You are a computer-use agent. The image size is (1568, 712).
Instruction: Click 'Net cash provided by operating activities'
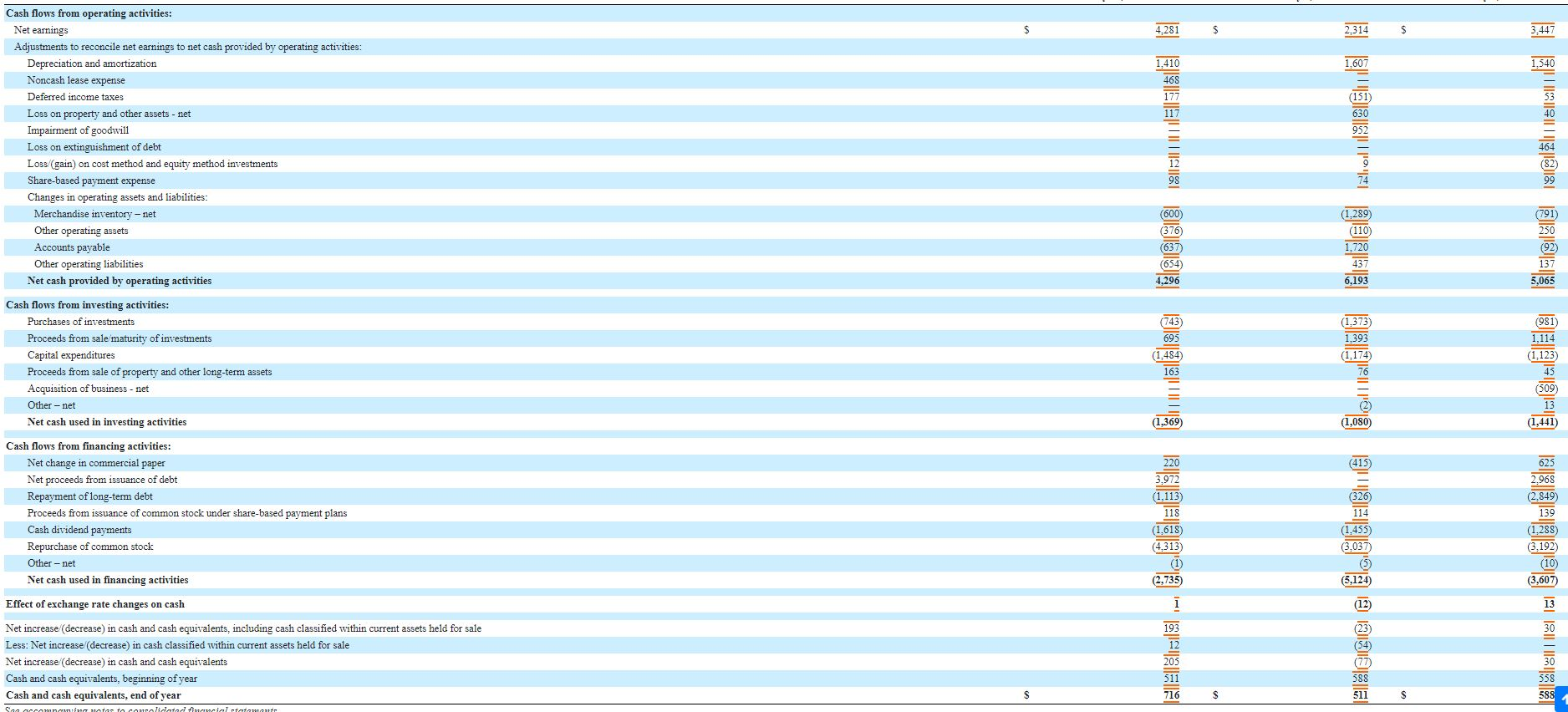120,281
